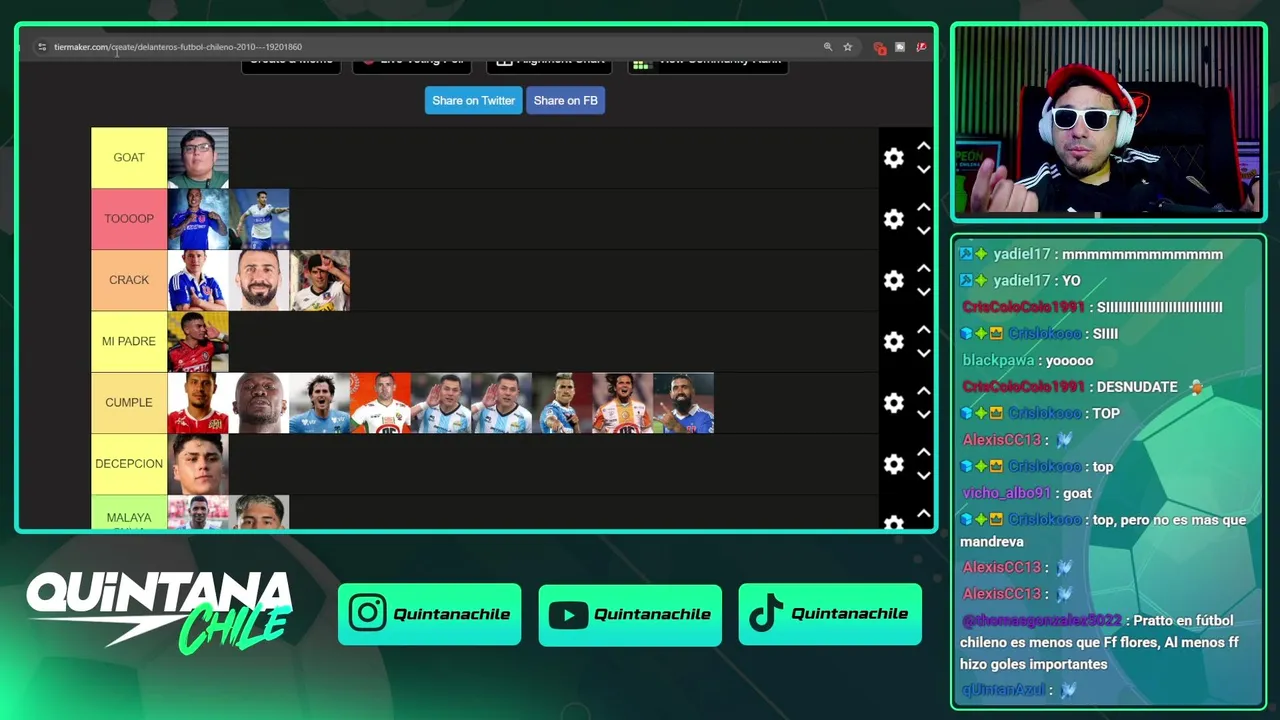
Task: Move the CUMPLE tier up
Action: (x=924, y=391)
